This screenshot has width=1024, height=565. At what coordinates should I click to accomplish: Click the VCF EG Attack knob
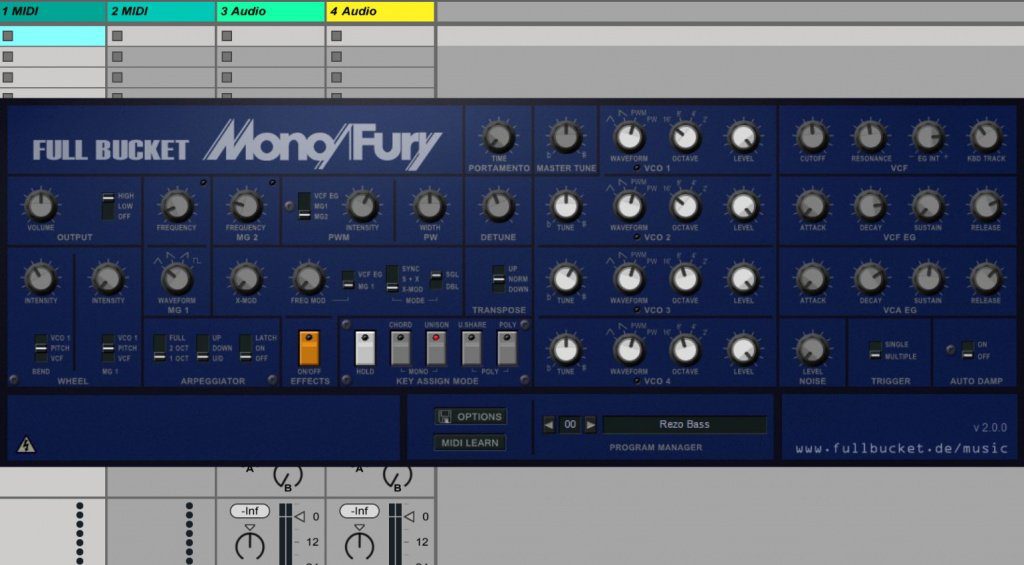point(812,206)
